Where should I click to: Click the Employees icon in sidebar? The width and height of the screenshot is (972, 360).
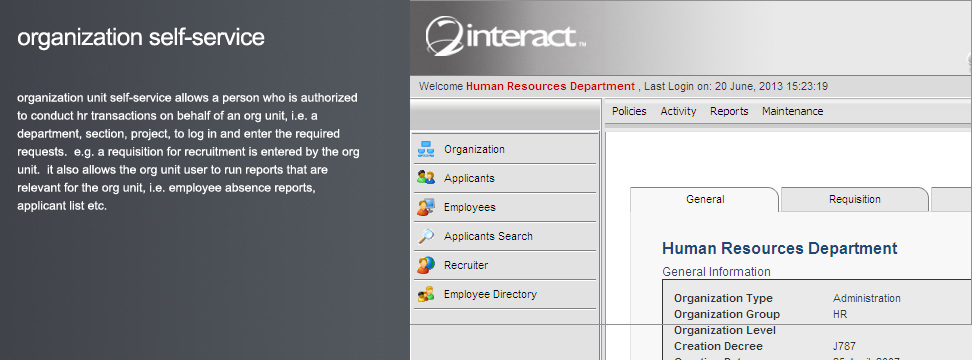pos(426,207)
